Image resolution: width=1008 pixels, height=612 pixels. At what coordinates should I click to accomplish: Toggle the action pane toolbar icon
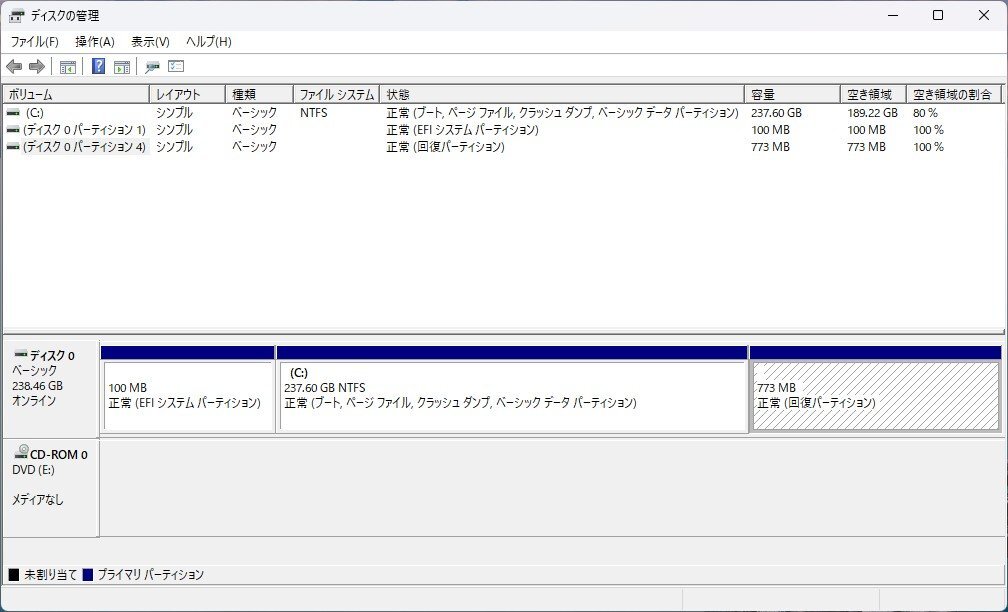pyautogui.click(x=121, y=66)
